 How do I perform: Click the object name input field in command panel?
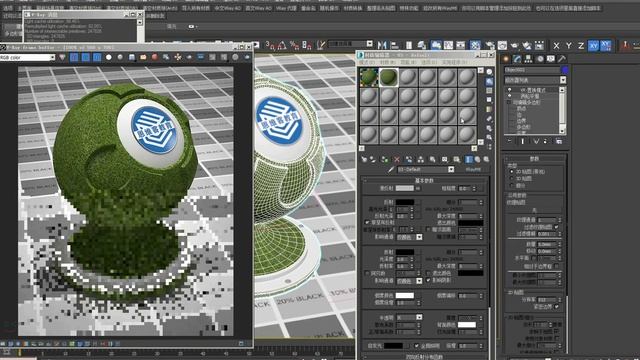[532, 70]
